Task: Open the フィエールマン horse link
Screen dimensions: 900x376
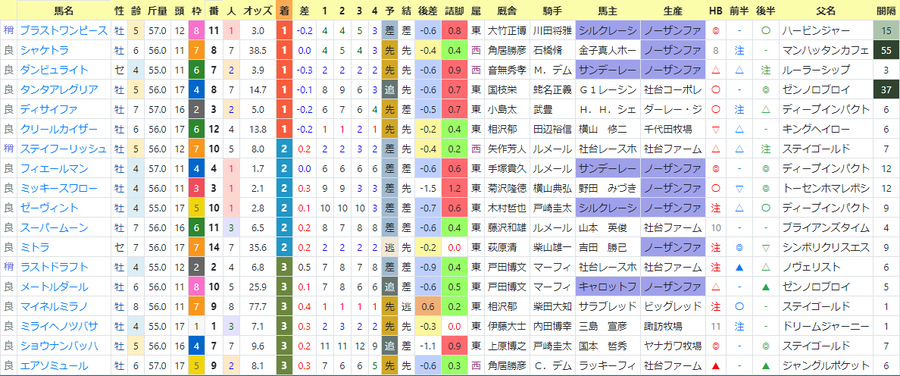Action: [54, 169]
